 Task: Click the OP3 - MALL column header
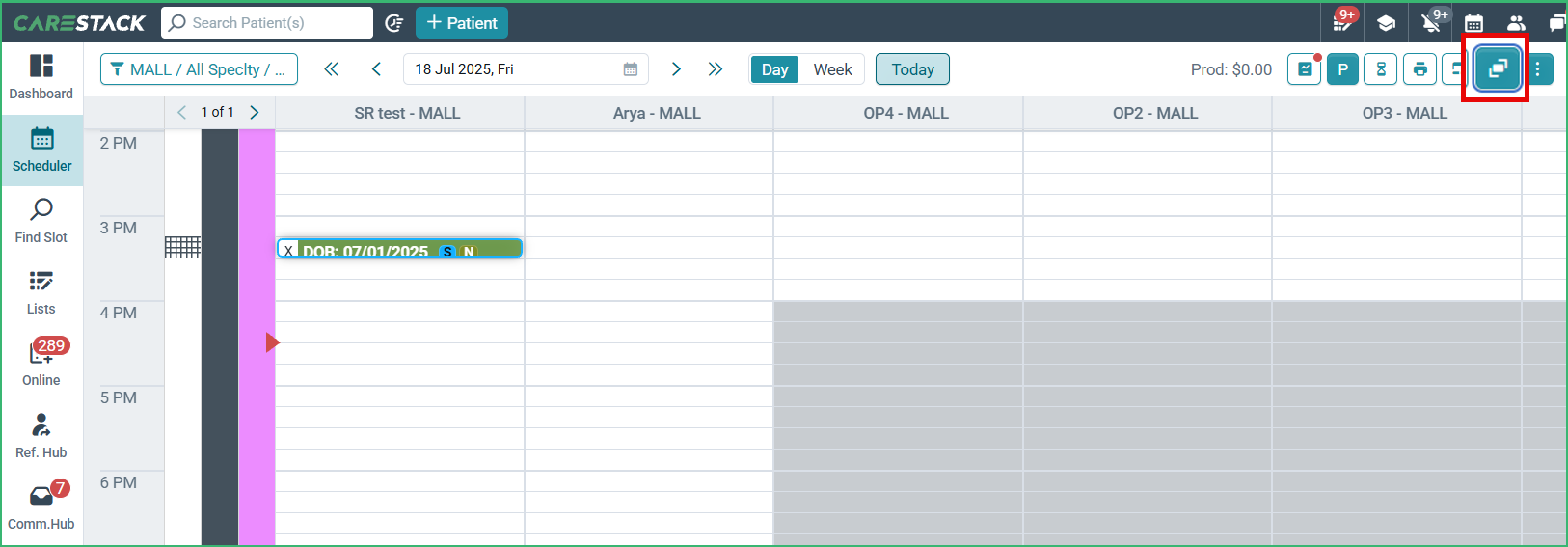click(x=1404, y=113)
